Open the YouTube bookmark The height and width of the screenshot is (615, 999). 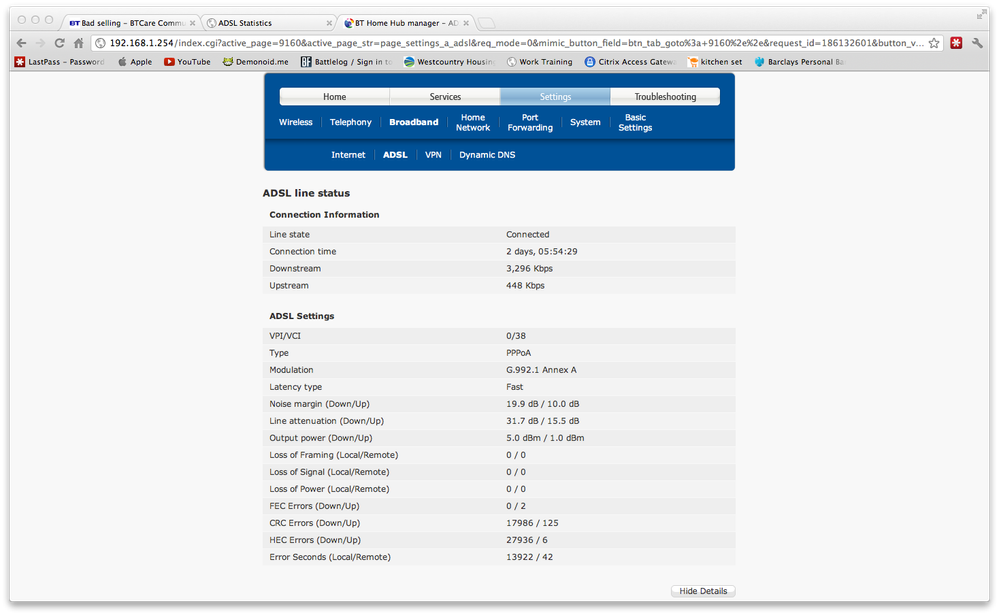point(187,62)
